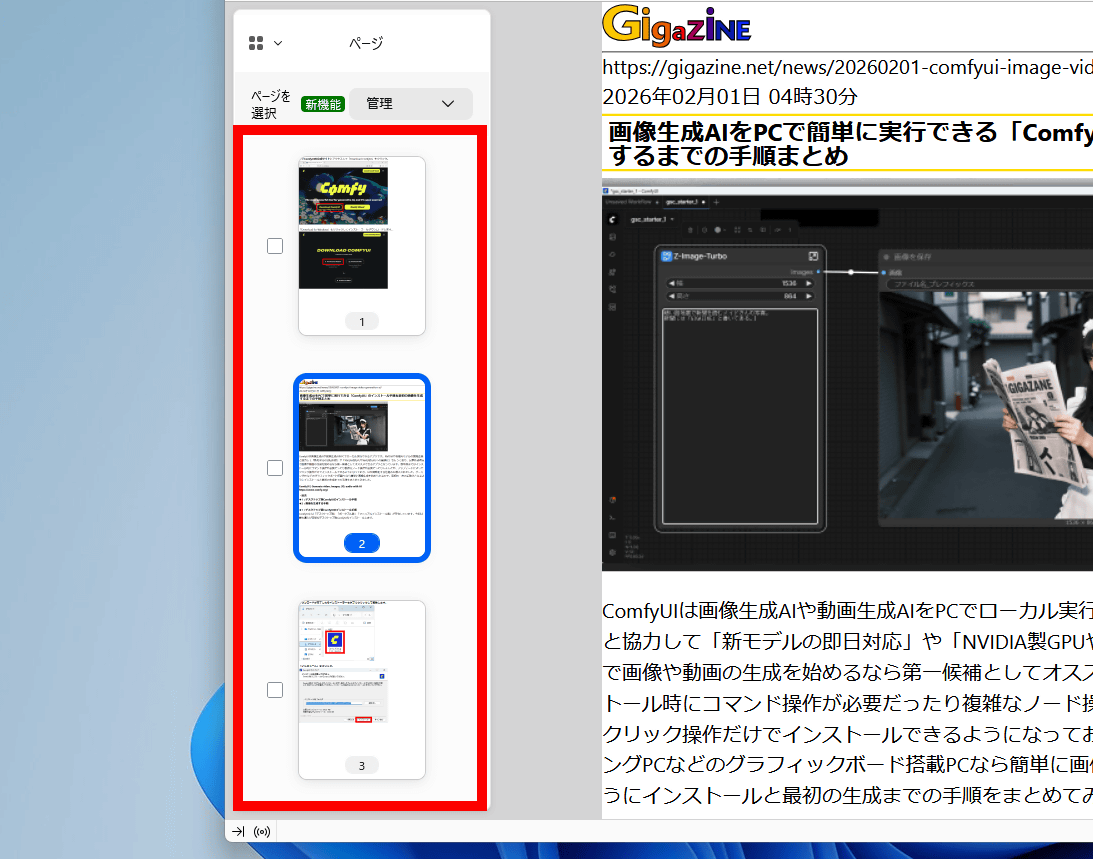Open the gigazine.net URL link

[846, 68]
